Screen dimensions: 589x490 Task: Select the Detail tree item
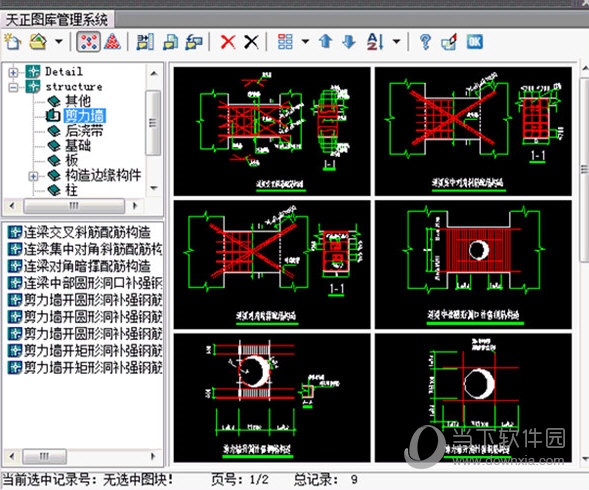(x=64, y=71)
